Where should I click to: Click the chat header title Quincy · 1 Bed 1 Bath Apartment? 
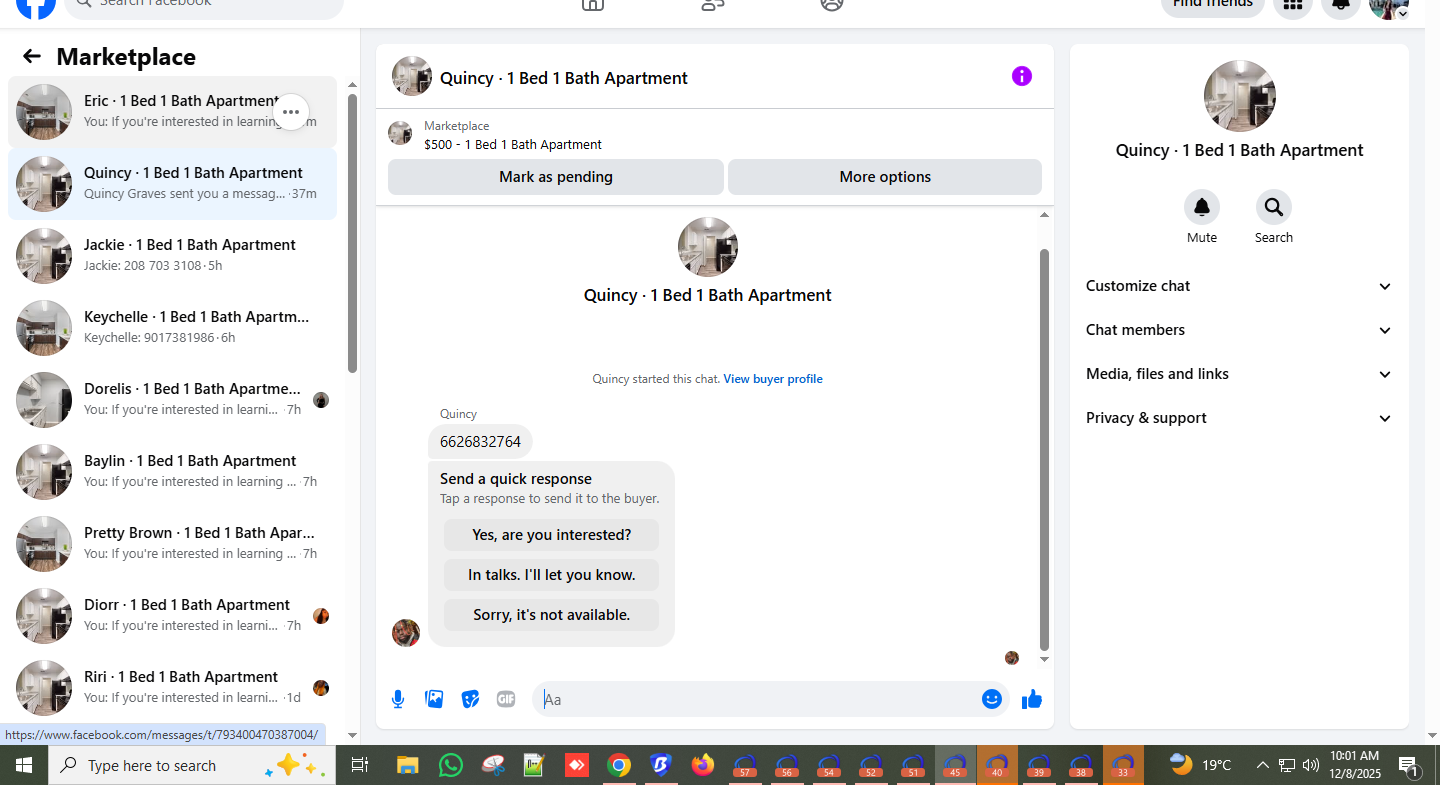tap(564, 78)
